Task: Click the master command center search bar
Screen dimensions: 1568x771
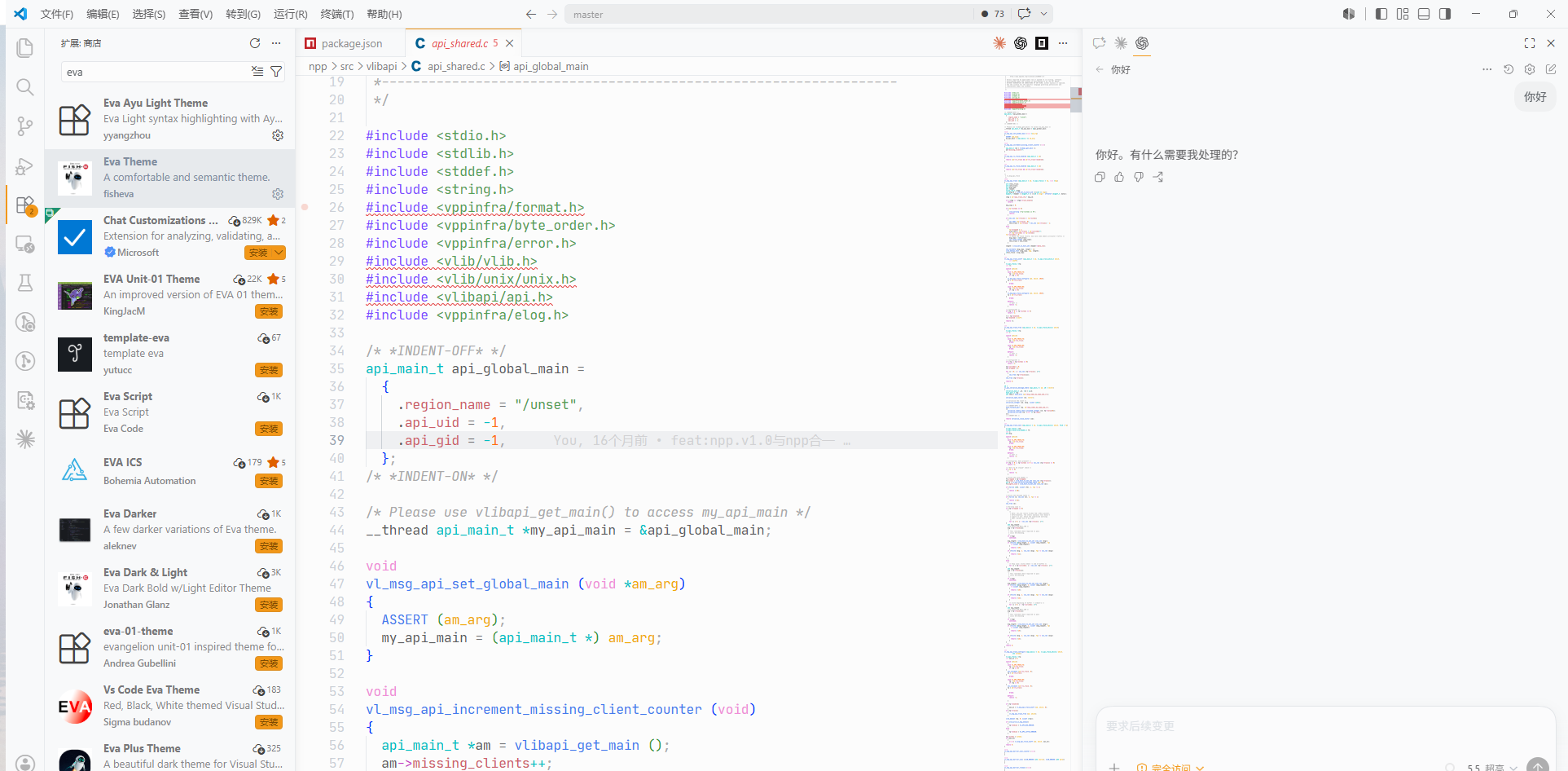Action: click(769, 14)
